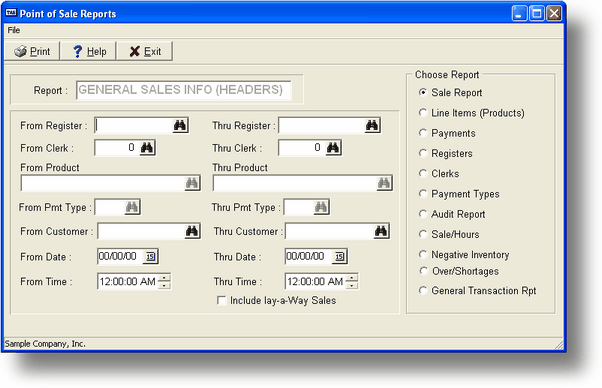Search clerks via Thru Clerk binoculars

[x=332, y=148]
